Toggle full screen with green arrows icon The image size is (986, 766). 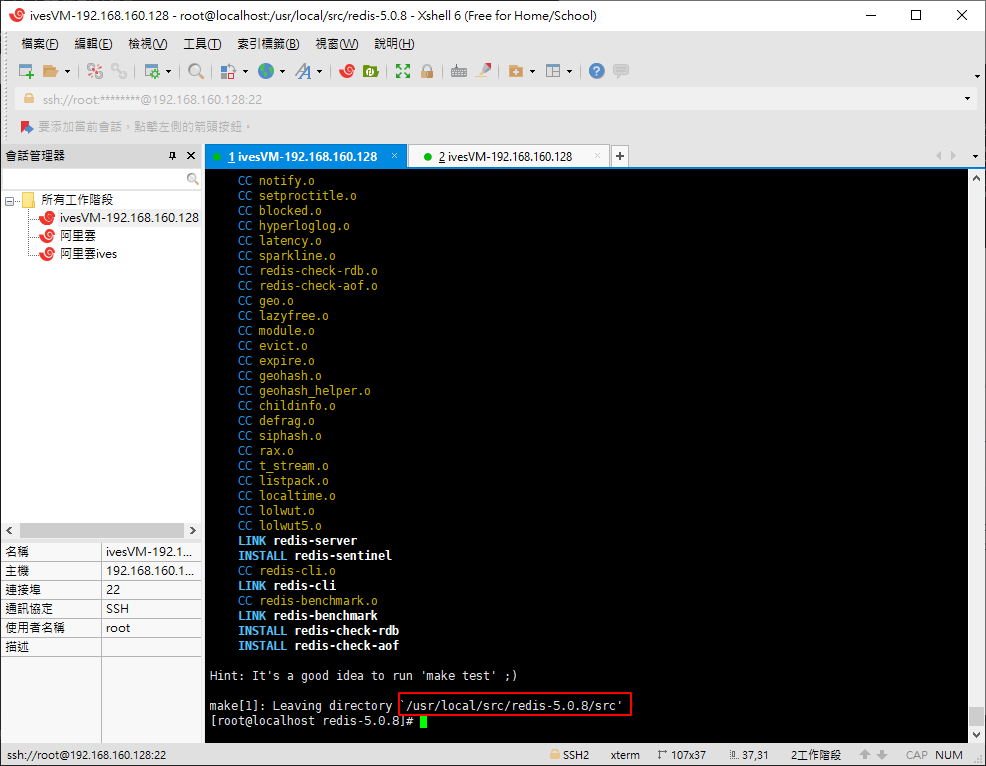(x=403, y=71)
